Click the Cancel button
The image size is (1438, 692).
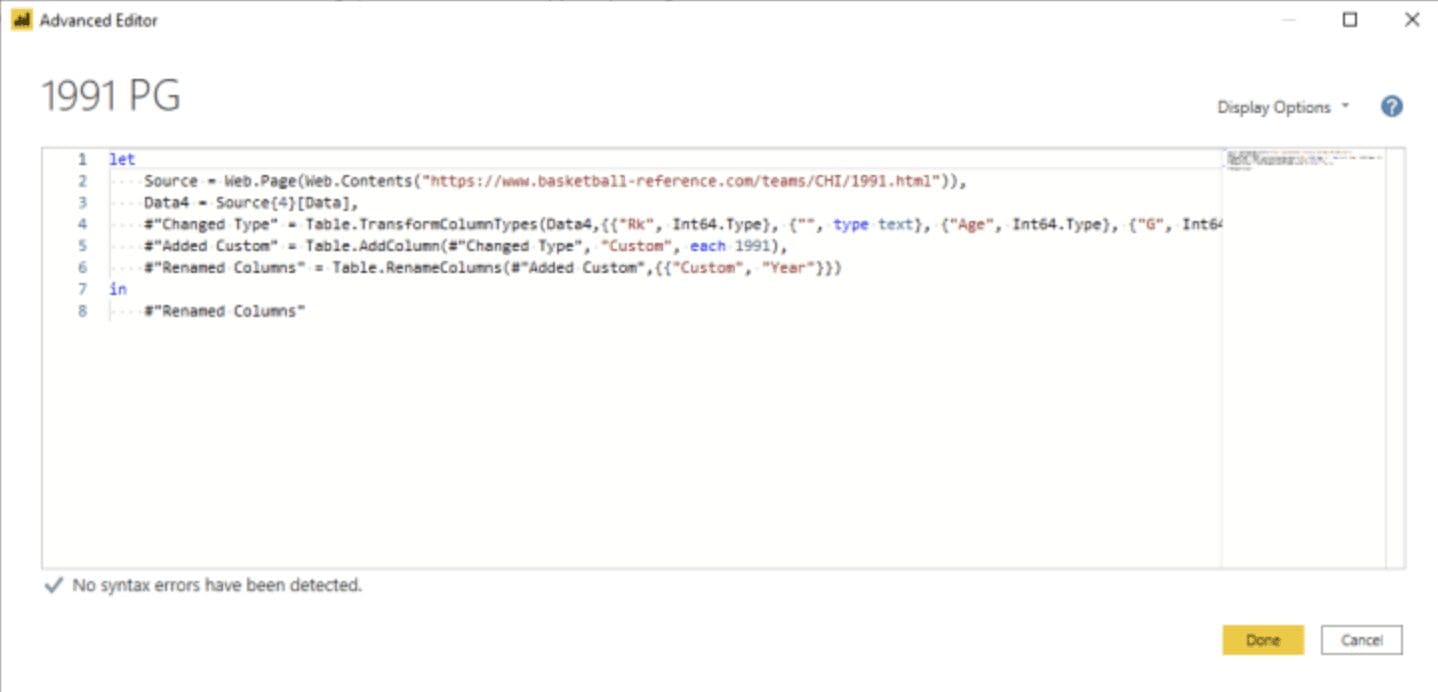click(x=1362, y=640)
